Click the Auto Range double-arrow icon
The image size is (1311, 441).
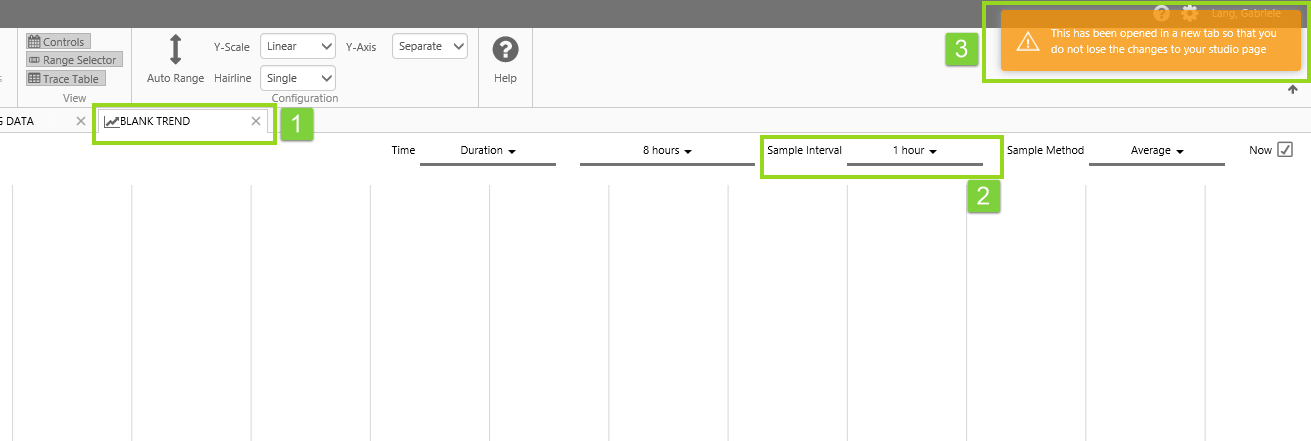[175, 50]
